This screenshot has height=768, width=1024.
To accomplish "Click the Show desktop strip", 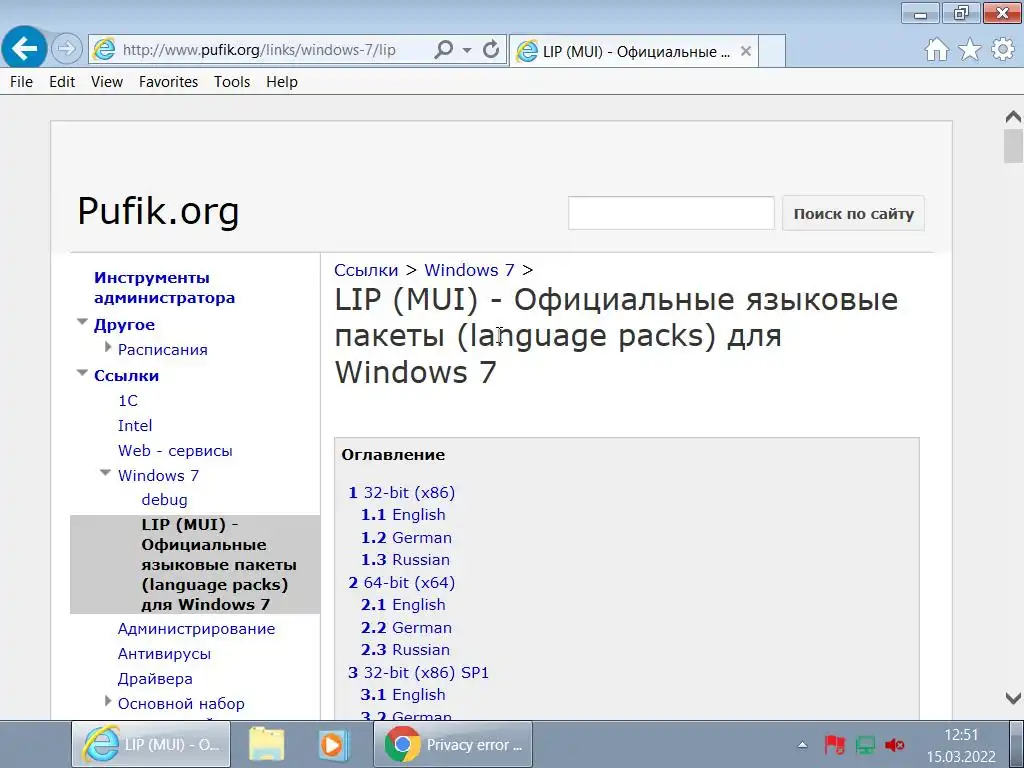I will coord(1016,744).
